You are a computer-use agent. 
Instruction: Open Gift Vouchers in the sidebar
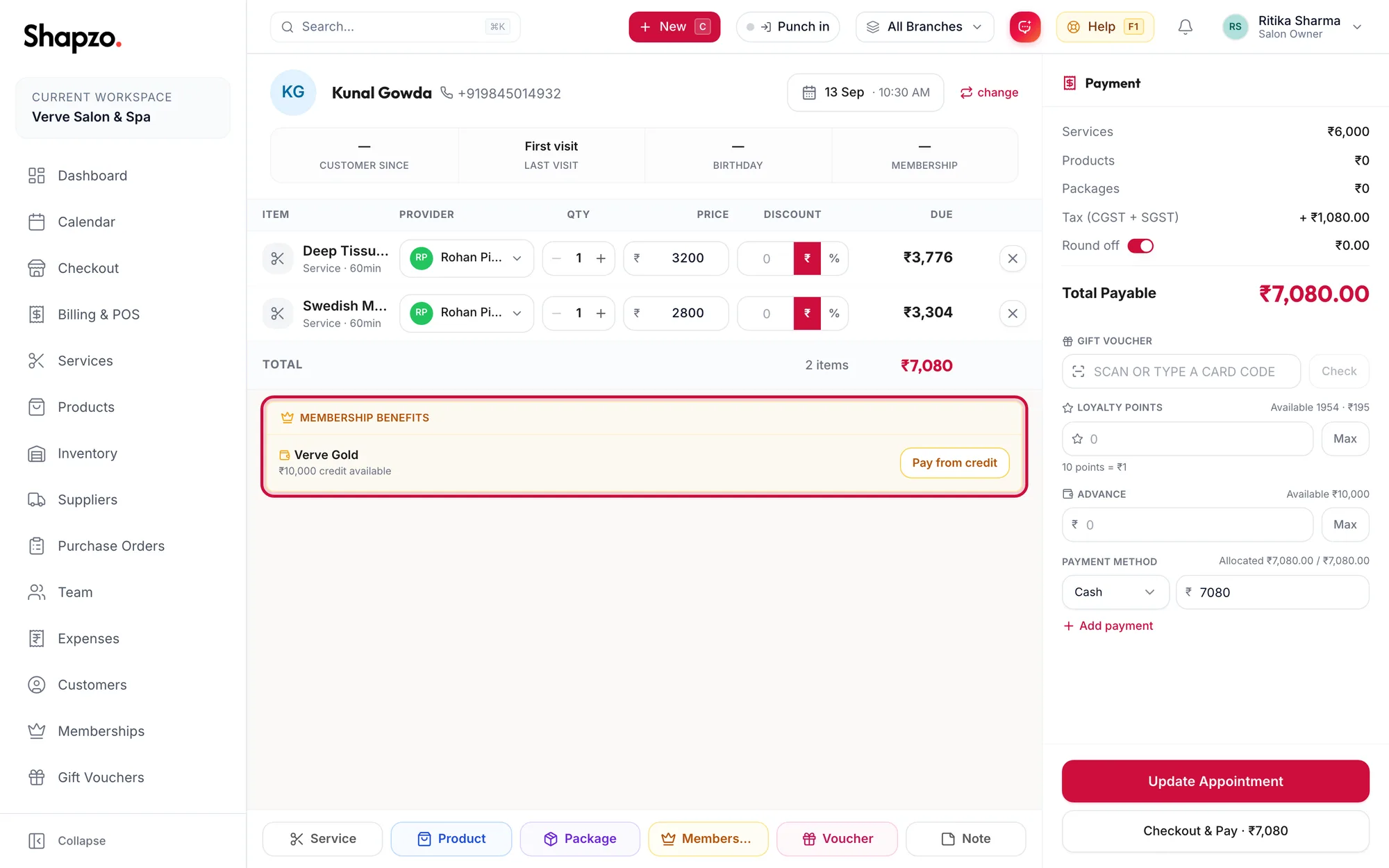[x=123, y=778]
